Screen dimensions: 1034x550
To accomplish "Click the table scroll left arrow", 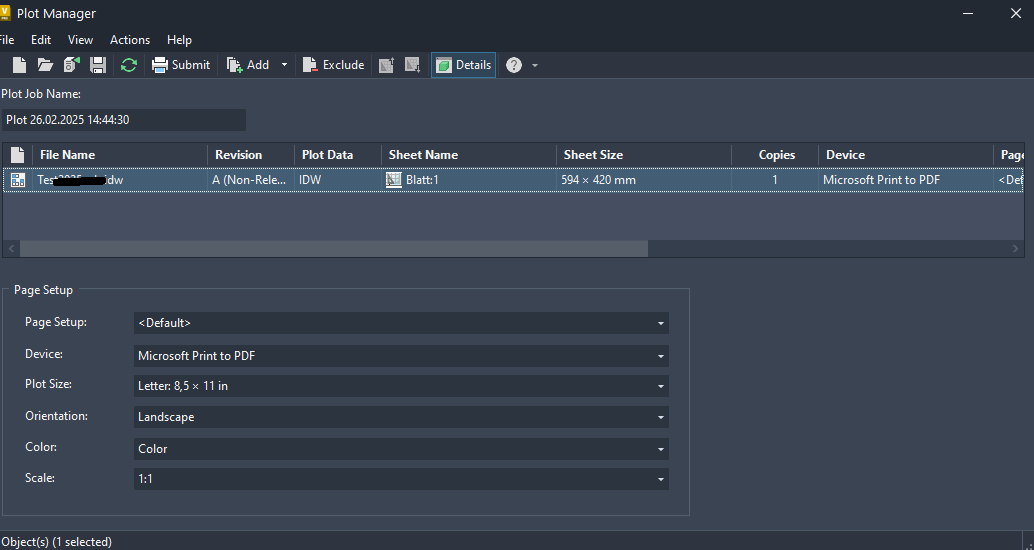I will pos(11,249).
